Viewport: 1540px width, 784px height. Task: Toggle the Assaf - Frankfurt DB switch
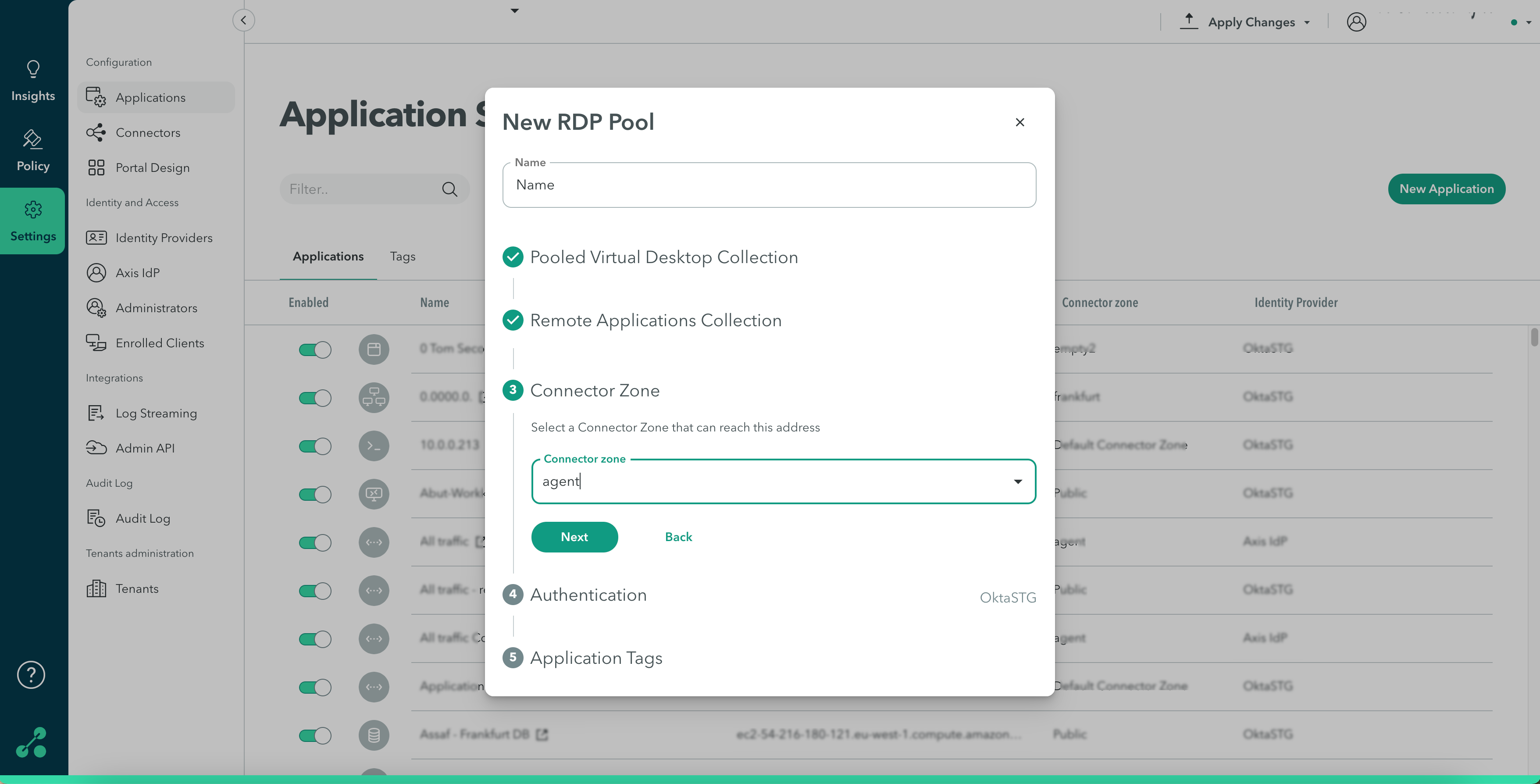[x=315, y=735]
